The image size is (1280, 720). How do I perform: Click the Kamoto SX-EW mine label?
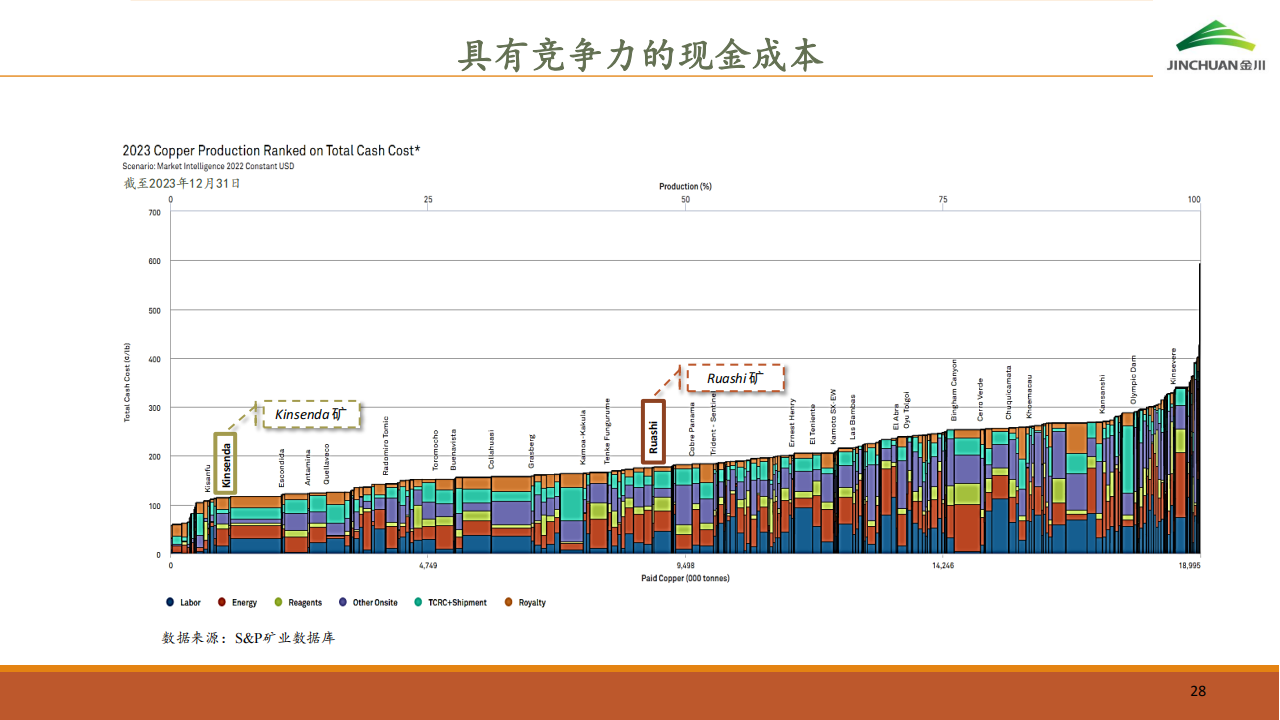click(x=833, y=416)
